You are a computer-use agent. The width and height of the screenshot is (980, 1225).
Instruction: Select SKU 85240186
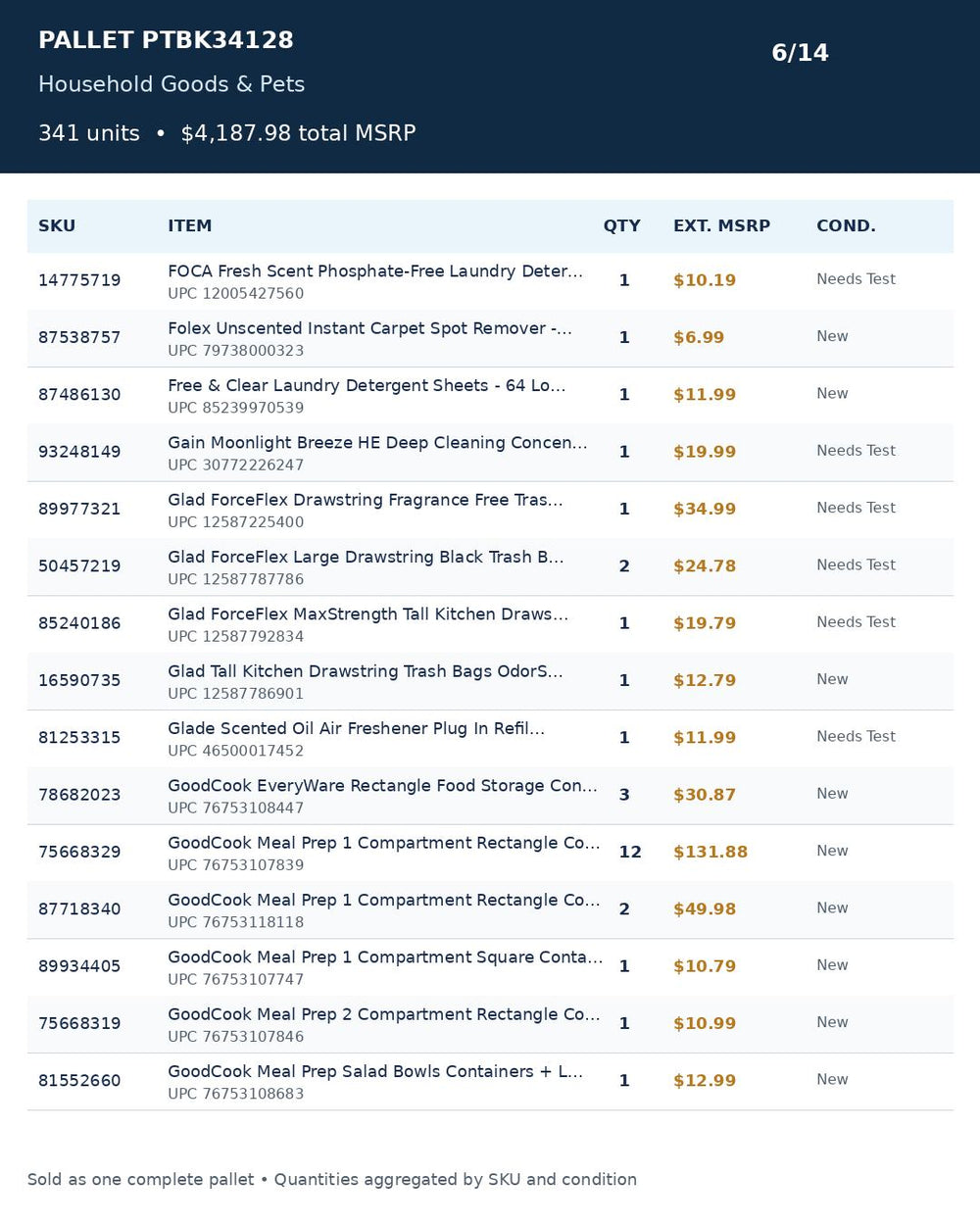[x=79, y=623]
